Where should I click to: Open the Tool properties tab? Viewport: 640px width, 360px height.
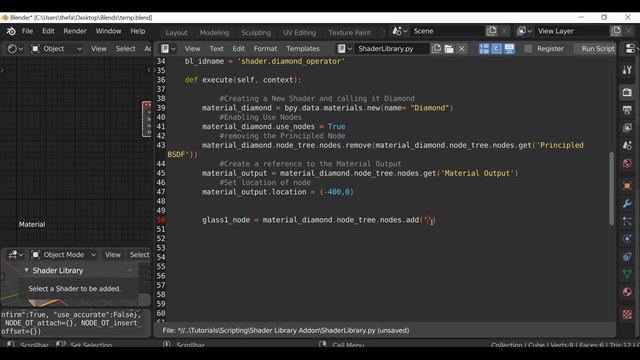pyautogui.click(x=627, y=70)
